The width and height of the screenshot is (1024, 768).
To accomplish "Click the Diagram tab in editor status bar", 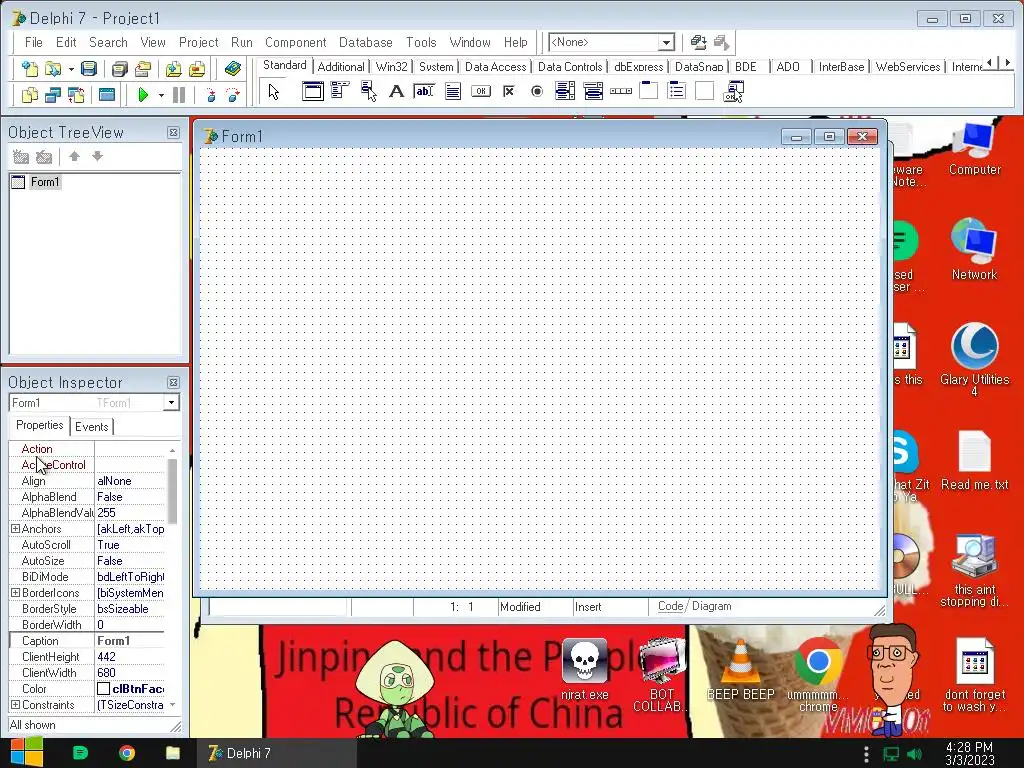I will (711, 606).
